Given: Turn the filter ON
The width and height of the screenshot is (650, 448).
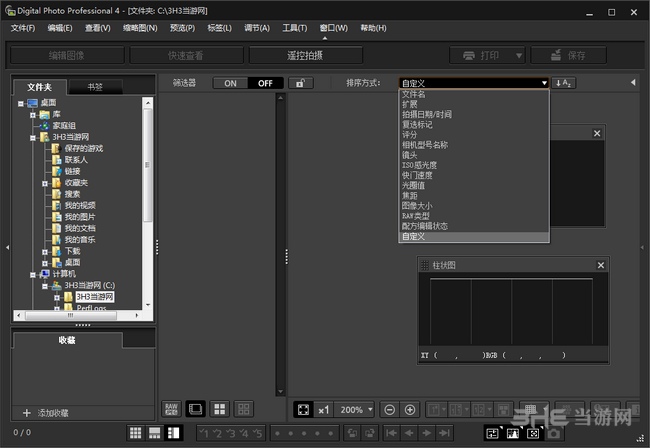Looking at the screenshot, I should coord(230,83).
